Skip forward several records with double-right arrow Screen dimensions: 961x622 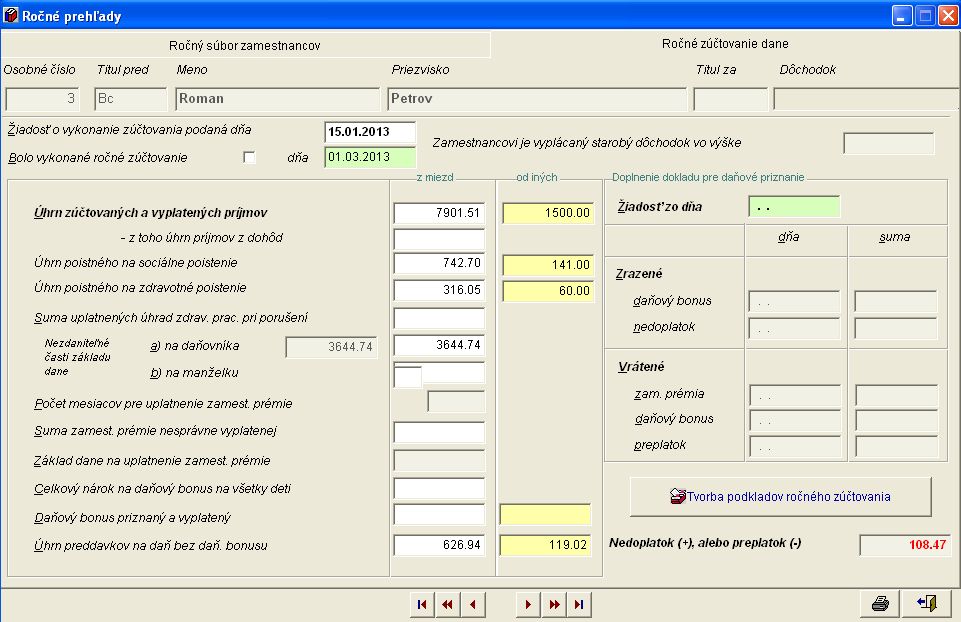point(553,604)
